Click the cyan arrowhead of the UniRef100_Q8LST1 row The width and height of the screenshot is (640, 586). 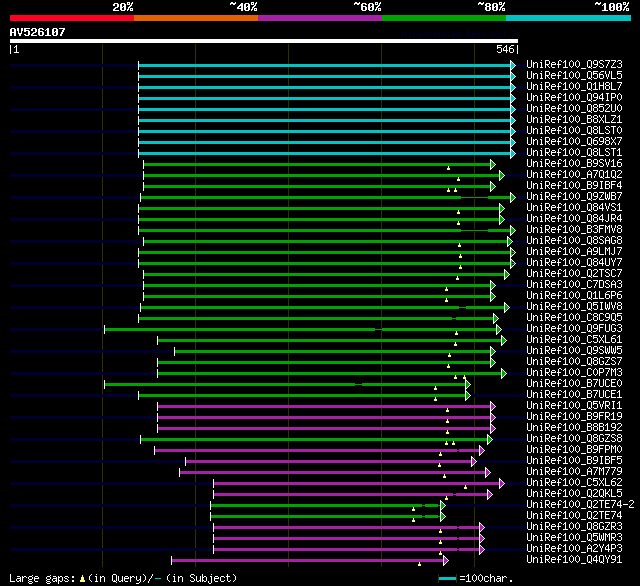point(513,153)
